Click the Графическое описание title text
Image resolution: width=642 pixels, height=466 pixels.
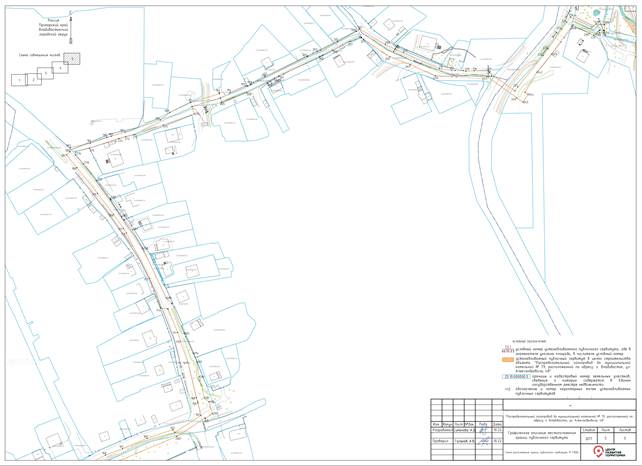point(542,436)
